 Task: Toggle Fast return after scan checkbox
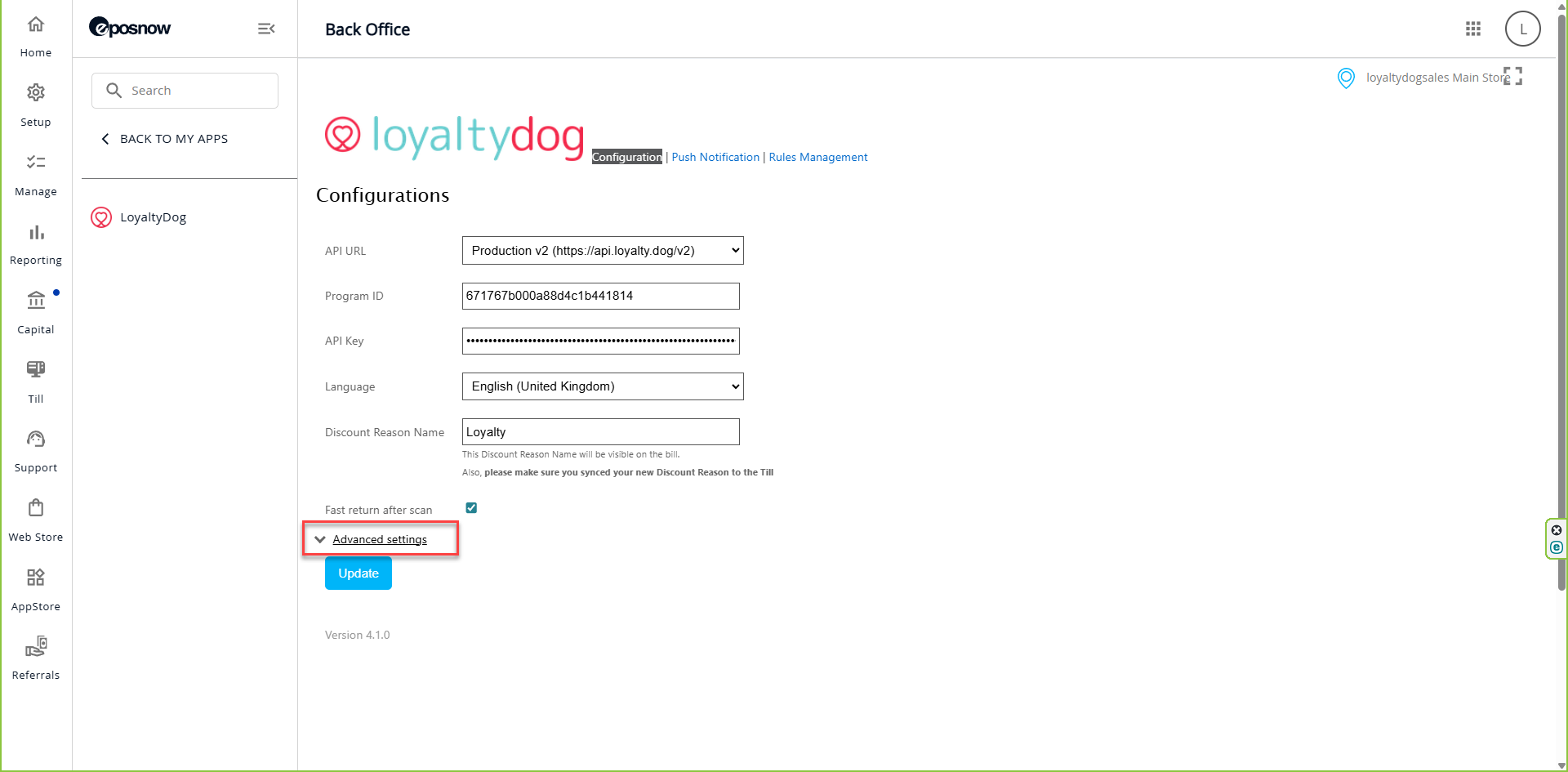471,508
